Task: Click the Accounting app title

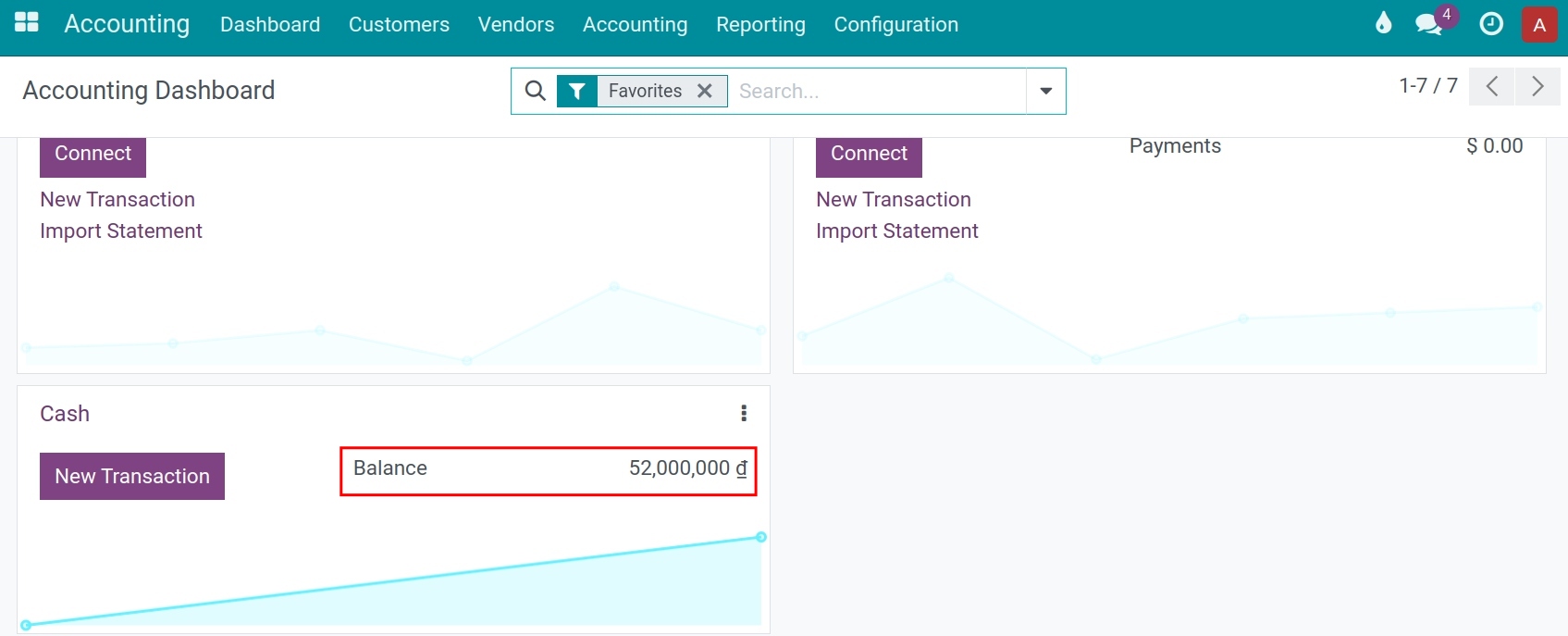Action: (x=127, y=24)
